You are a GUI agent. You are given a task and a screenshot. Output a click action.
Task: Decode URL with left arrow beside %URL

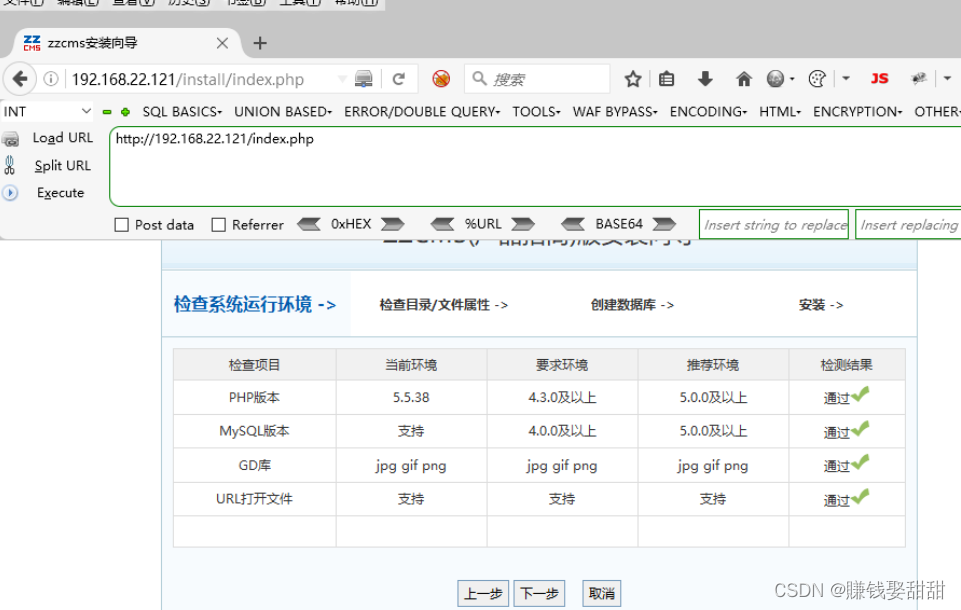point(442,224)
